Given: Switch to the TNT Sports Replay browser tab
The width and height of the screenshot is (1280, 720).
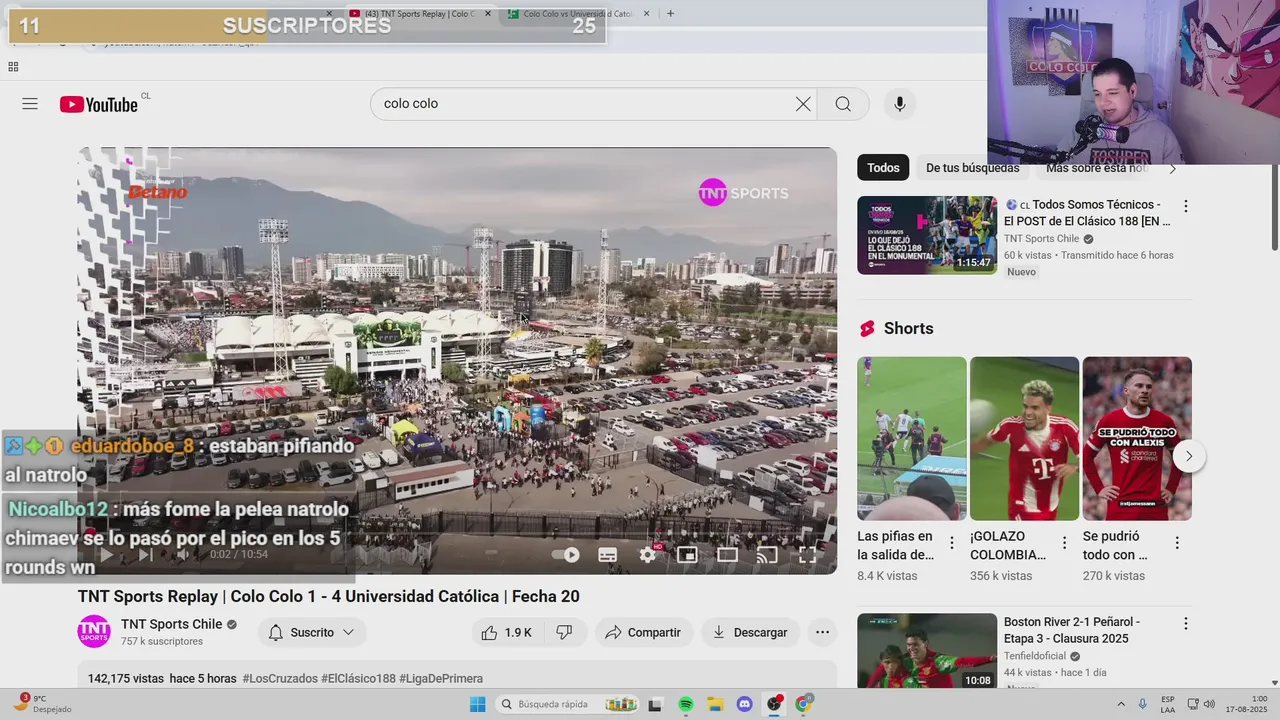Looking at the screenshot, I should tap(420, 13).
